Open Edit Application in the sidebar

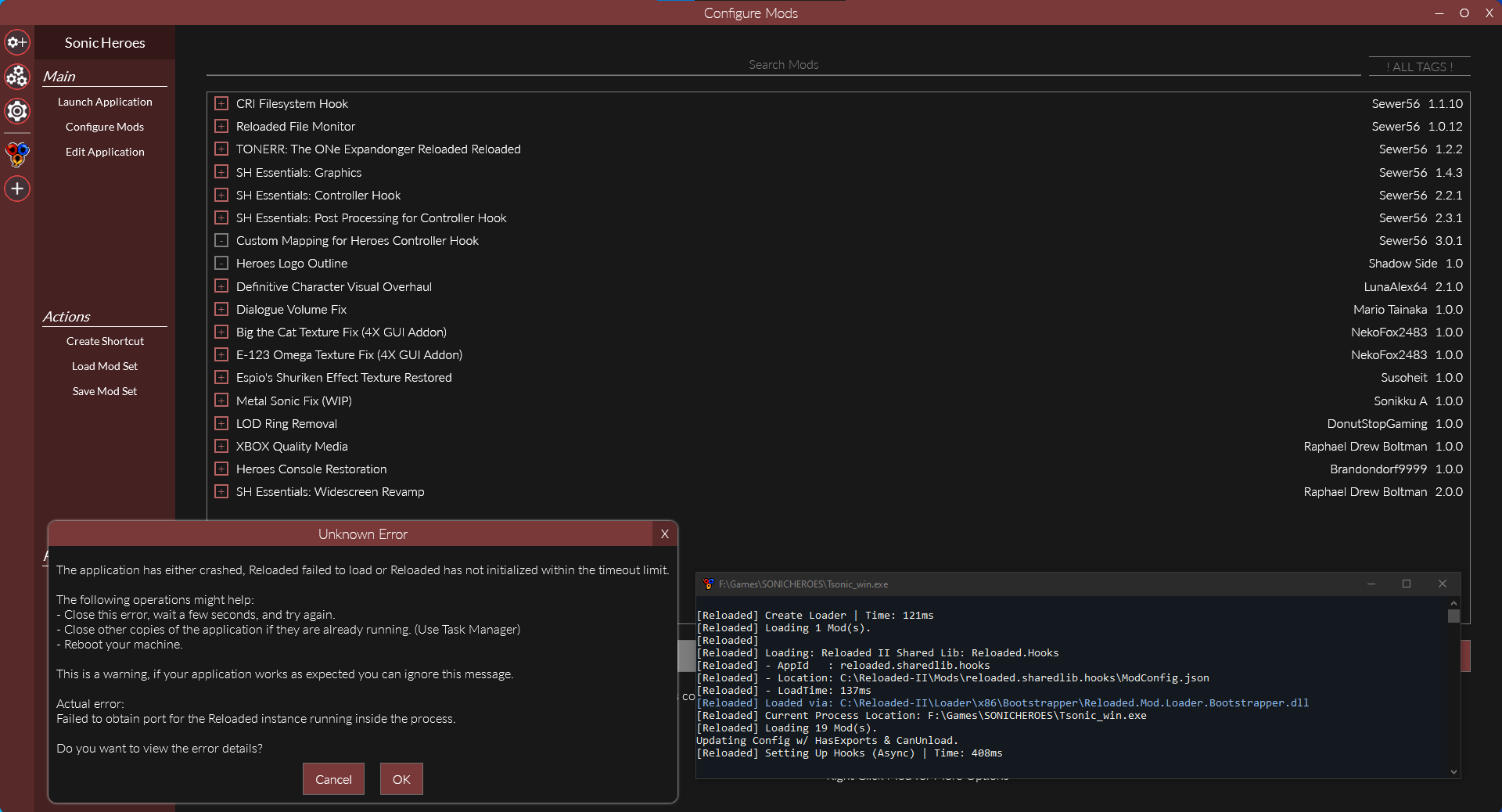pos(105,152)
